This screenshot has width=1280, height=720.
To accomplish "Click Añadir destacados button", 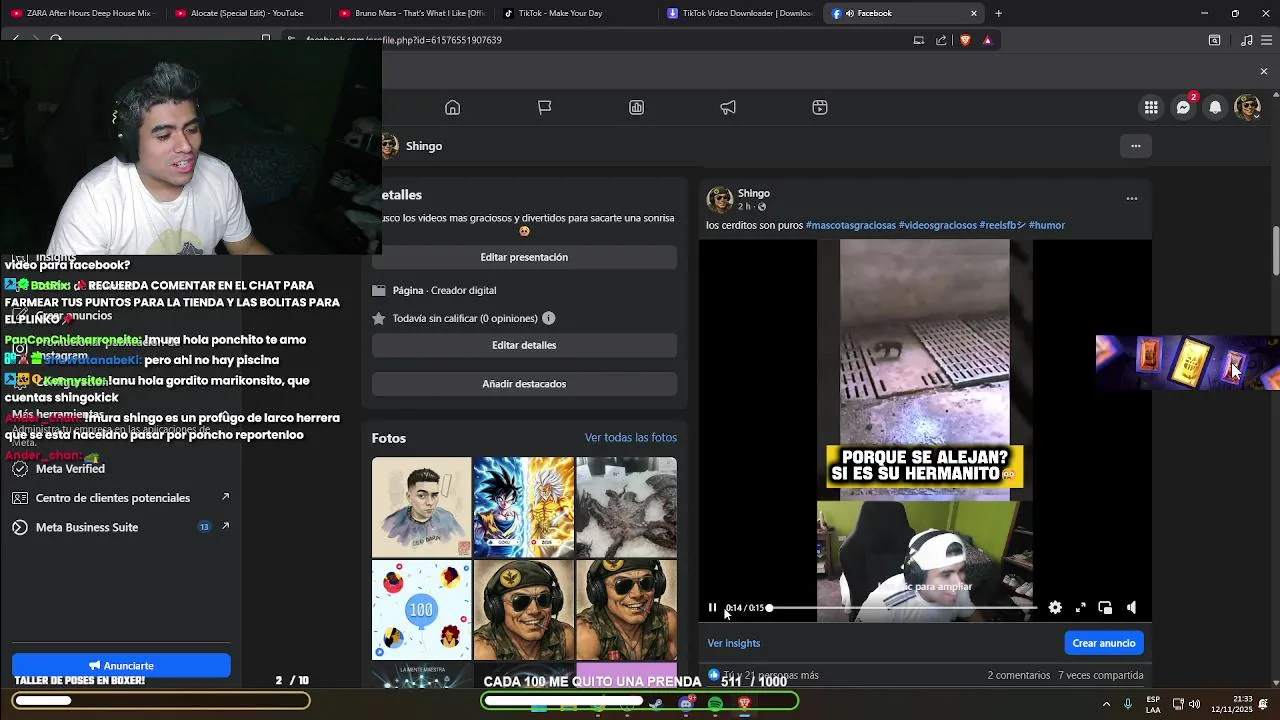I will pyautogui.click(x=524, y=384).
